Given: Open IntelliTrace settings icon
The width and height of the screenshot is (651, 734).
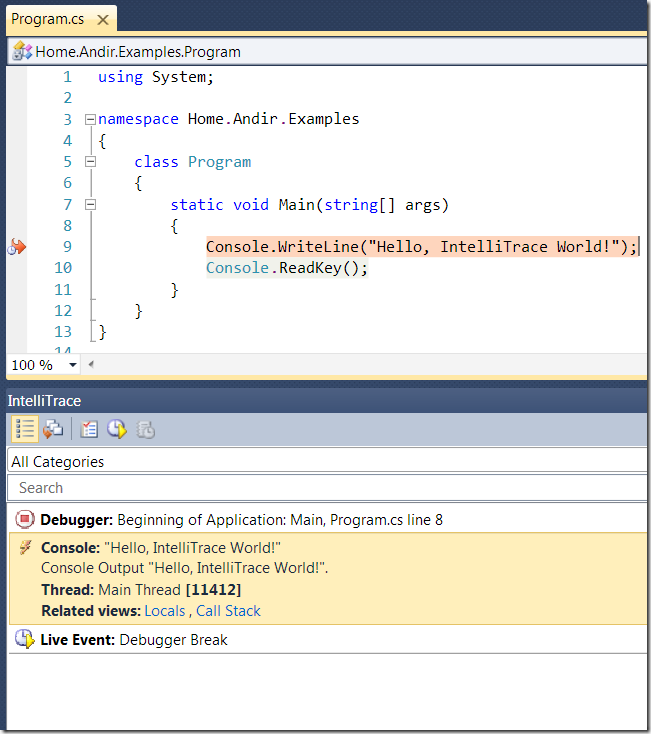Looking at the screenshot, I should [89, 429].
